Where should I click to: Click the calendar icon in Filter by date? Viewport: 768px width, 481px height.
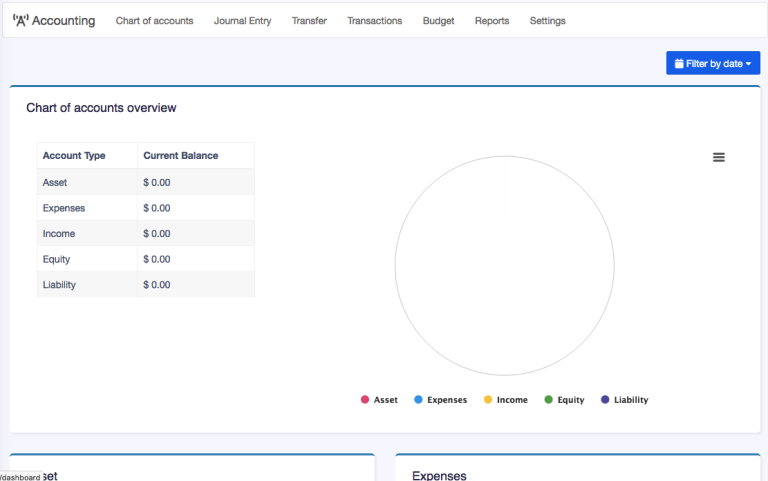coord(679,63)
